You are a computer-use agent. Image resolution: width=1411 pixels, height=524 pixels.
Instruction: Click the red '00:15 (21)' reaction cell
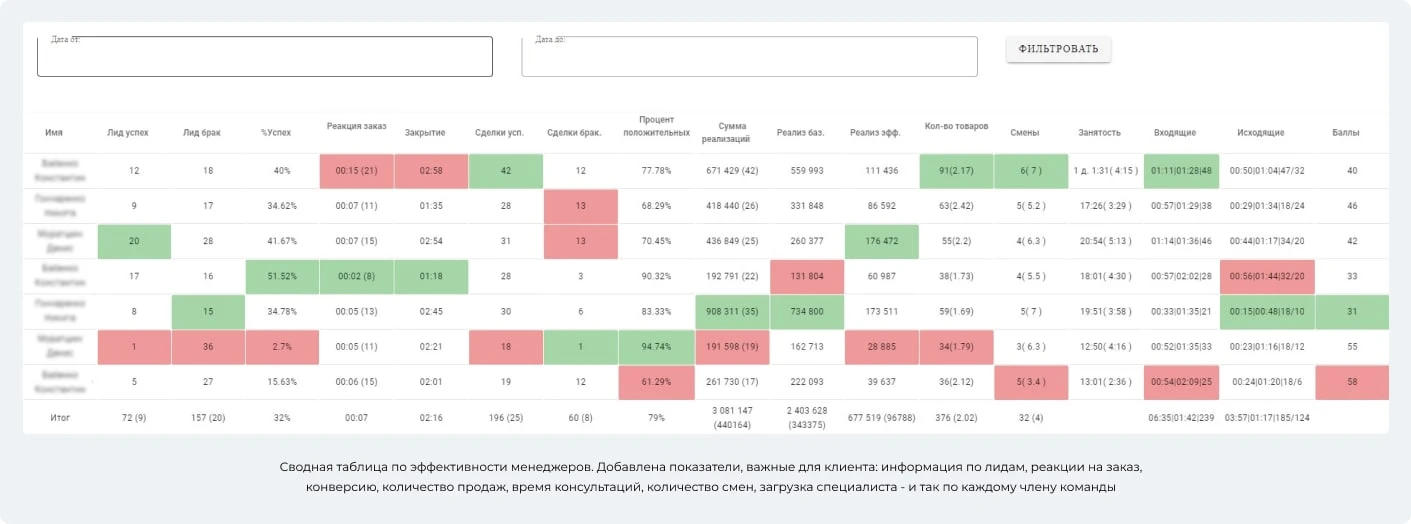click(x=357, y=171)
